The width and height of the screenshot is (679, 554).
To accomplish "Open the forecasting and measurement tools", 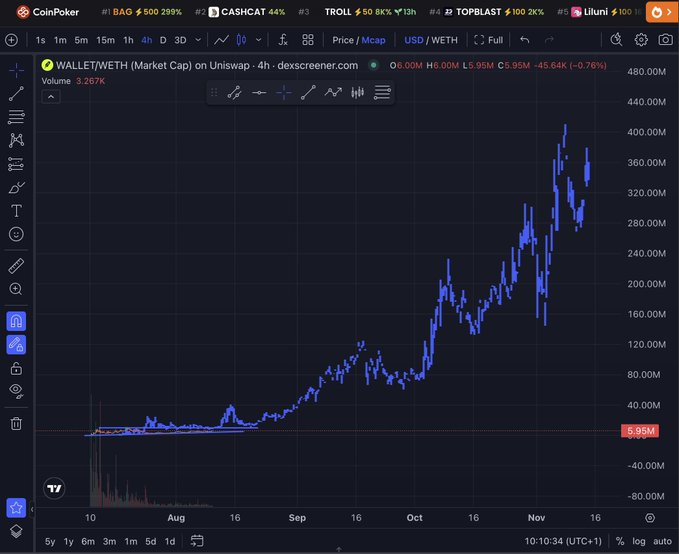I will point(16,164).
